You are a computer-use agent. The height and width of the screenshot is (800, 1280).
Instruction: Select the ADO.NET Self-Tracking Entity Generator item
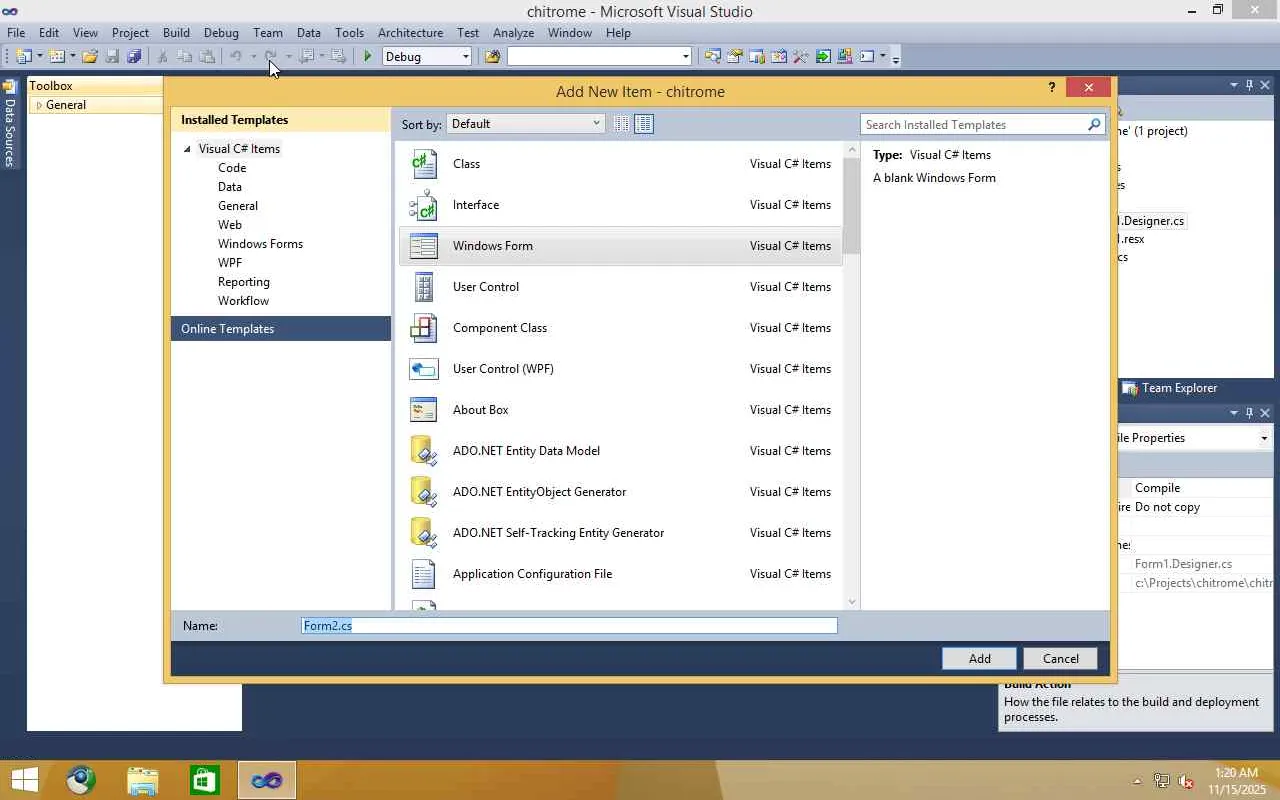coord(620,533)
